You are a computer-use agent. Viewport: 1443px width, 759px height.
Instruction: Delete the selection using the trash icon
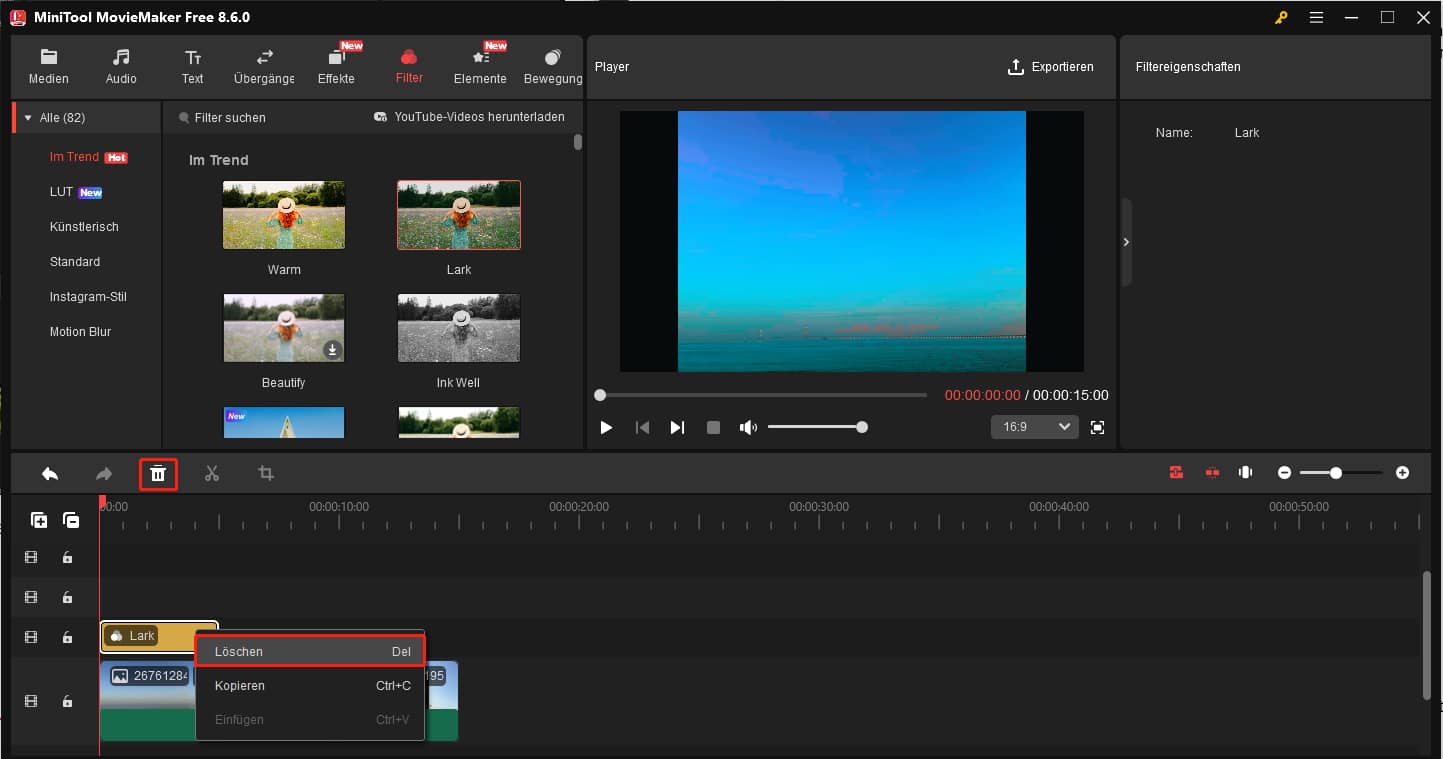pos(158,473)
